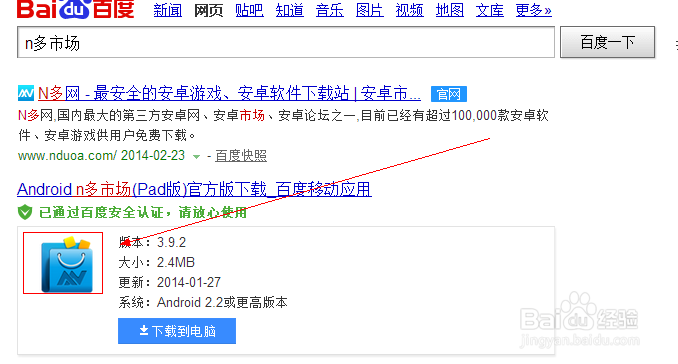Screen dimensions: 678x364
Task: Click the green security shield icon
Action: pyautogui.click(x=25, y=212)
